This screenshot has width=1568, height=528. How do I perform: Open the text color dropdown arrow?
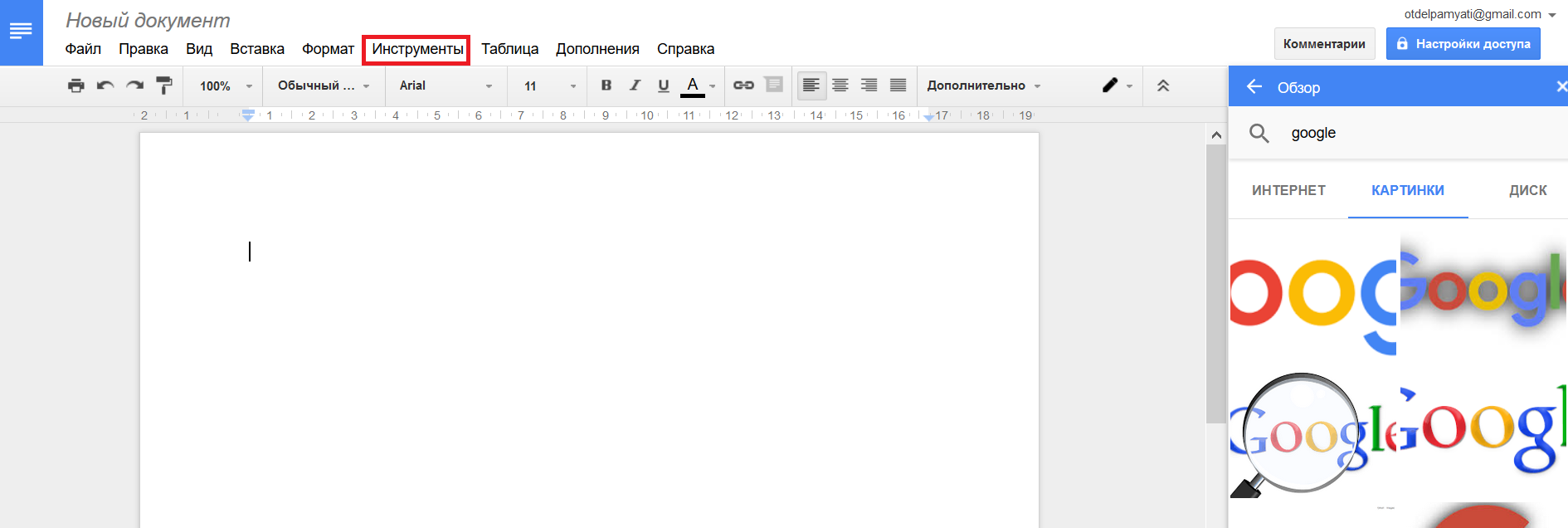[713, 86]
